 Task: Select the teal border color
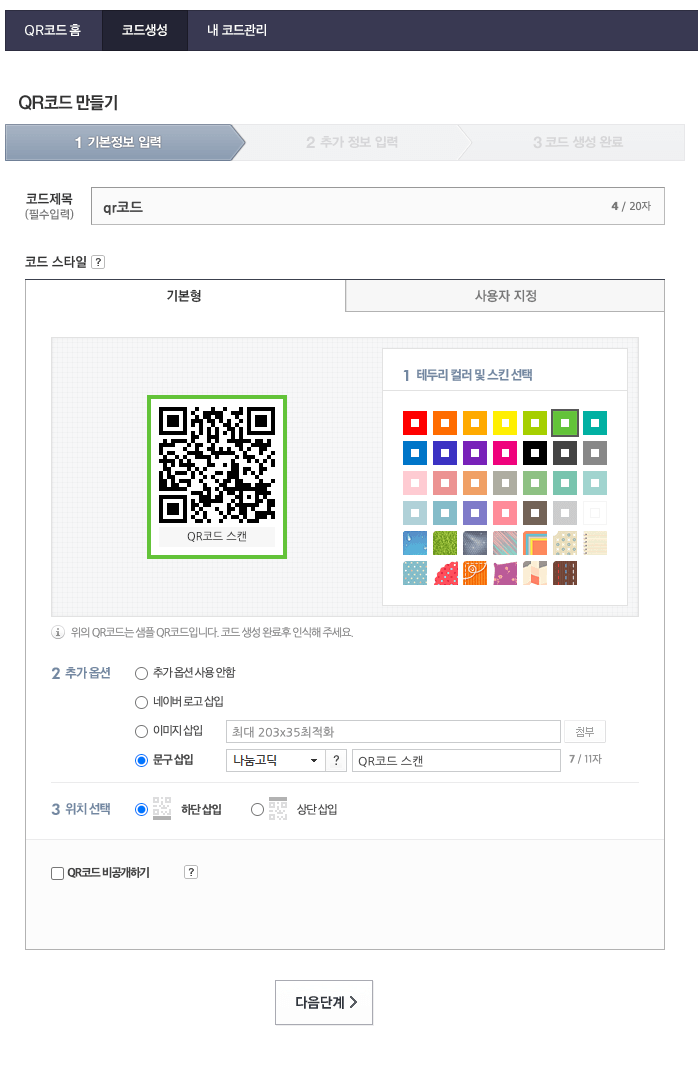[595, 423]
